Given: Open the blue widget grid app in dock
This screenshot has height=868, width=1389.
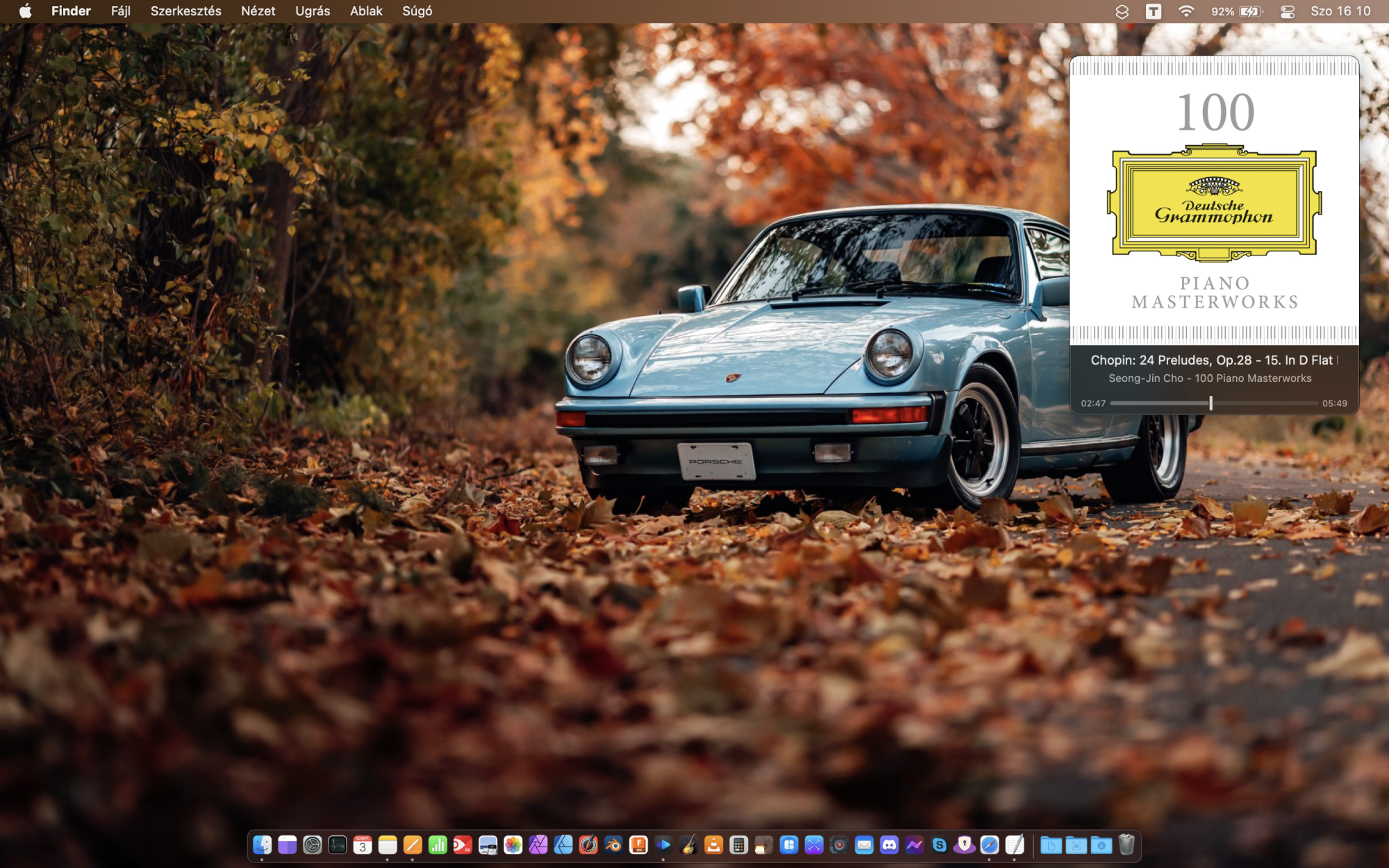Looking at the screenshot, I should (789, 845).
